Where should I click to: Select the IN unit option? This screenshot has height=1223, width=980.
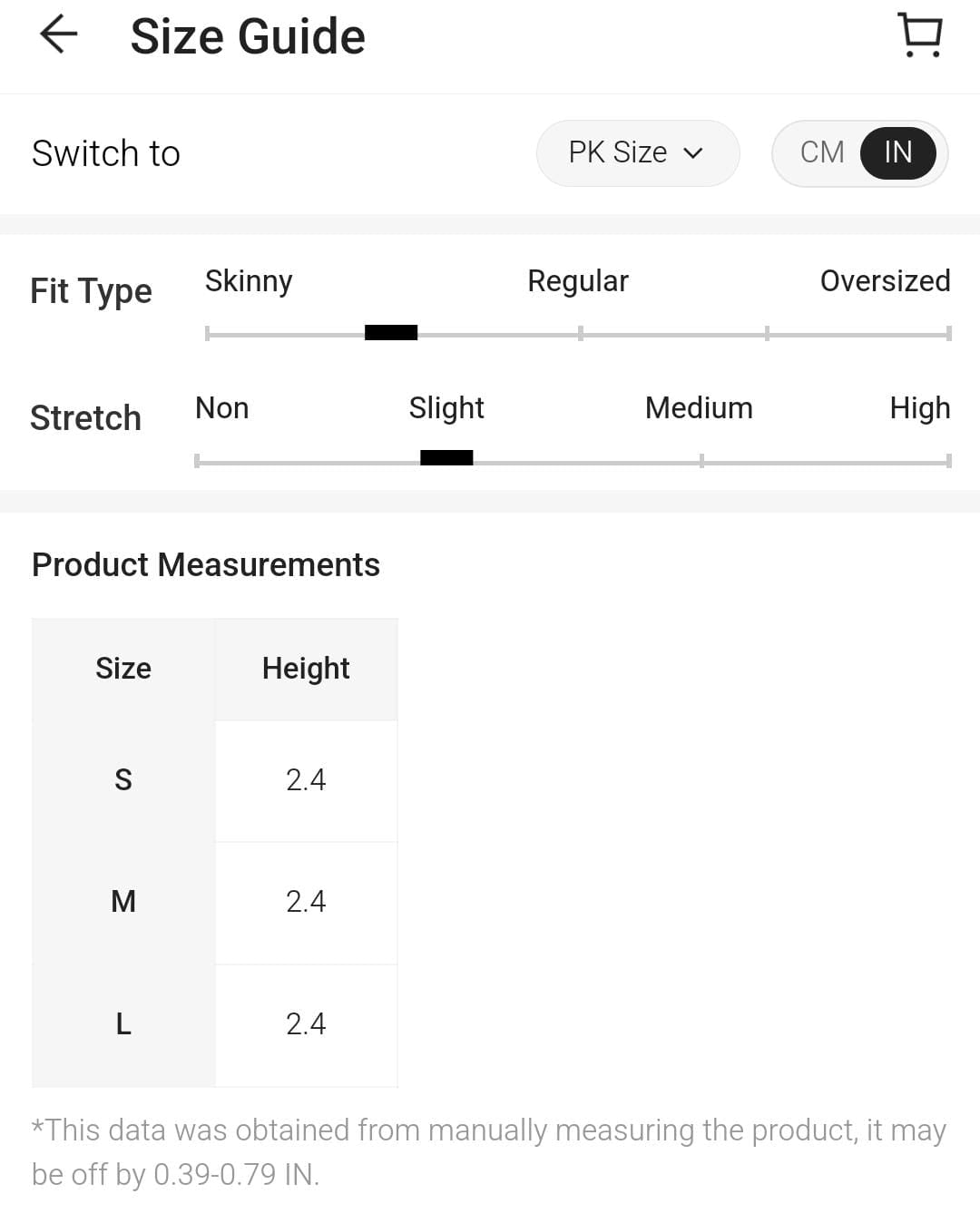click(x=897, y=152)
